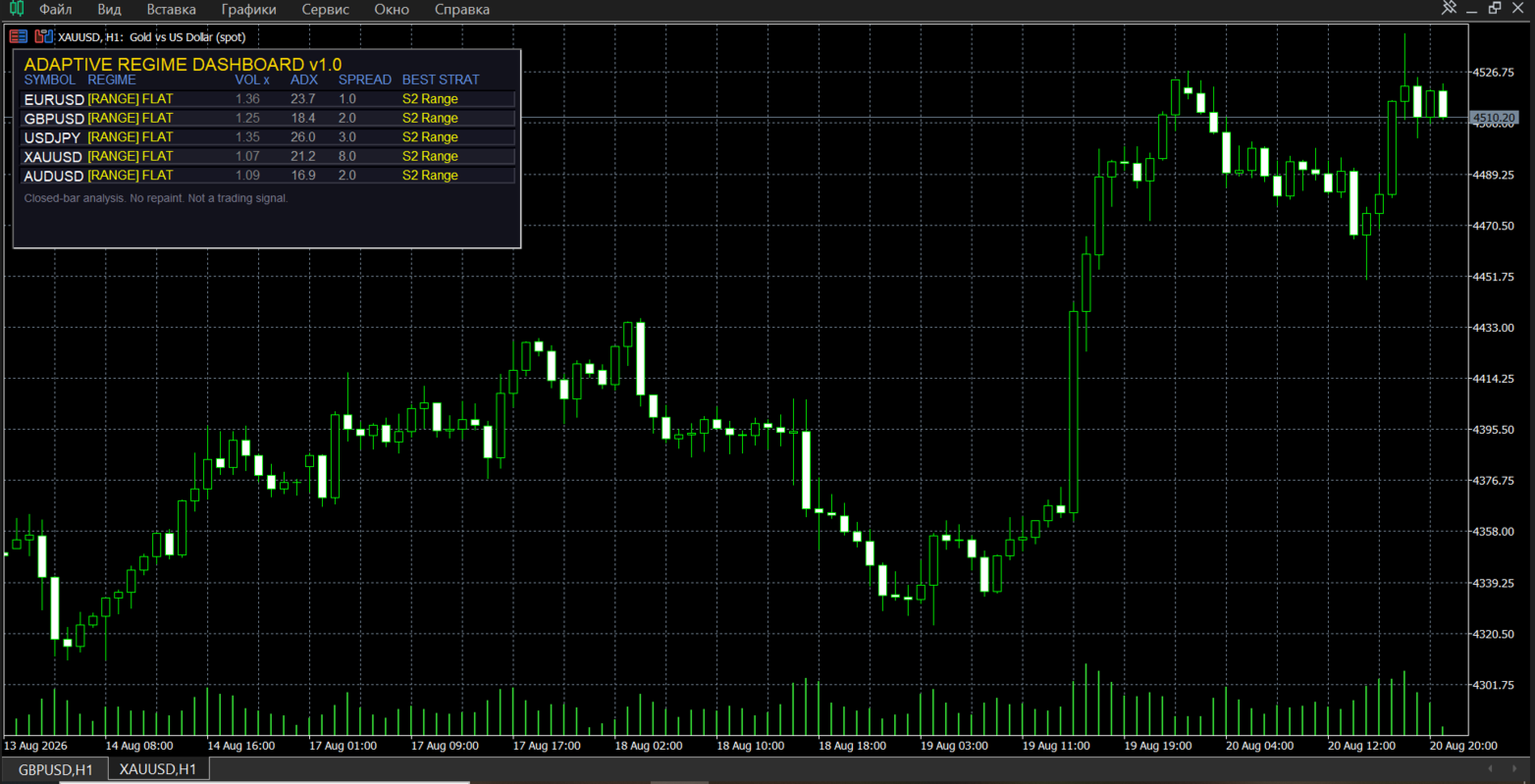Screen dimensions: 1535x784
Task: Click EURUSD's [RANGE] FLAT regime value
Action: [131, 99]
